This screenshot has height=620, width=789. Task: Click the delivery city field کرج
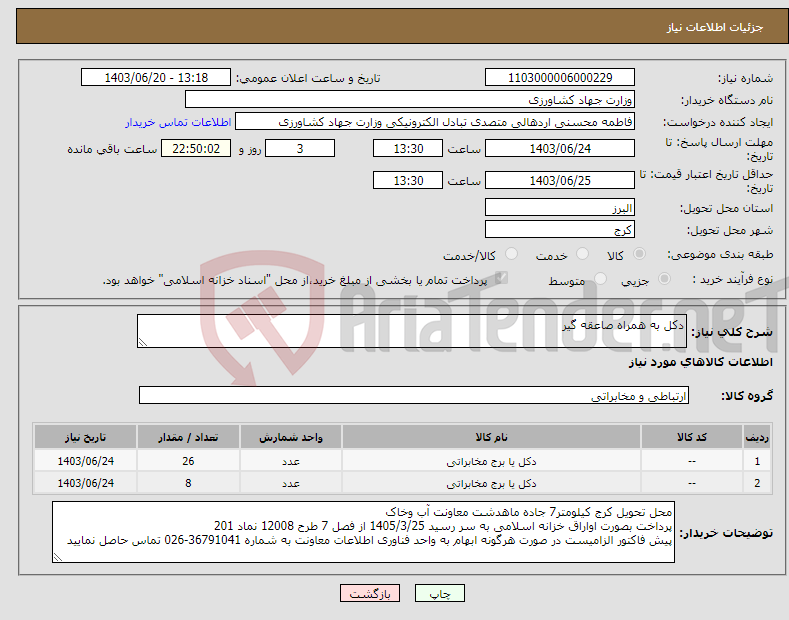[x=560, y=229]
